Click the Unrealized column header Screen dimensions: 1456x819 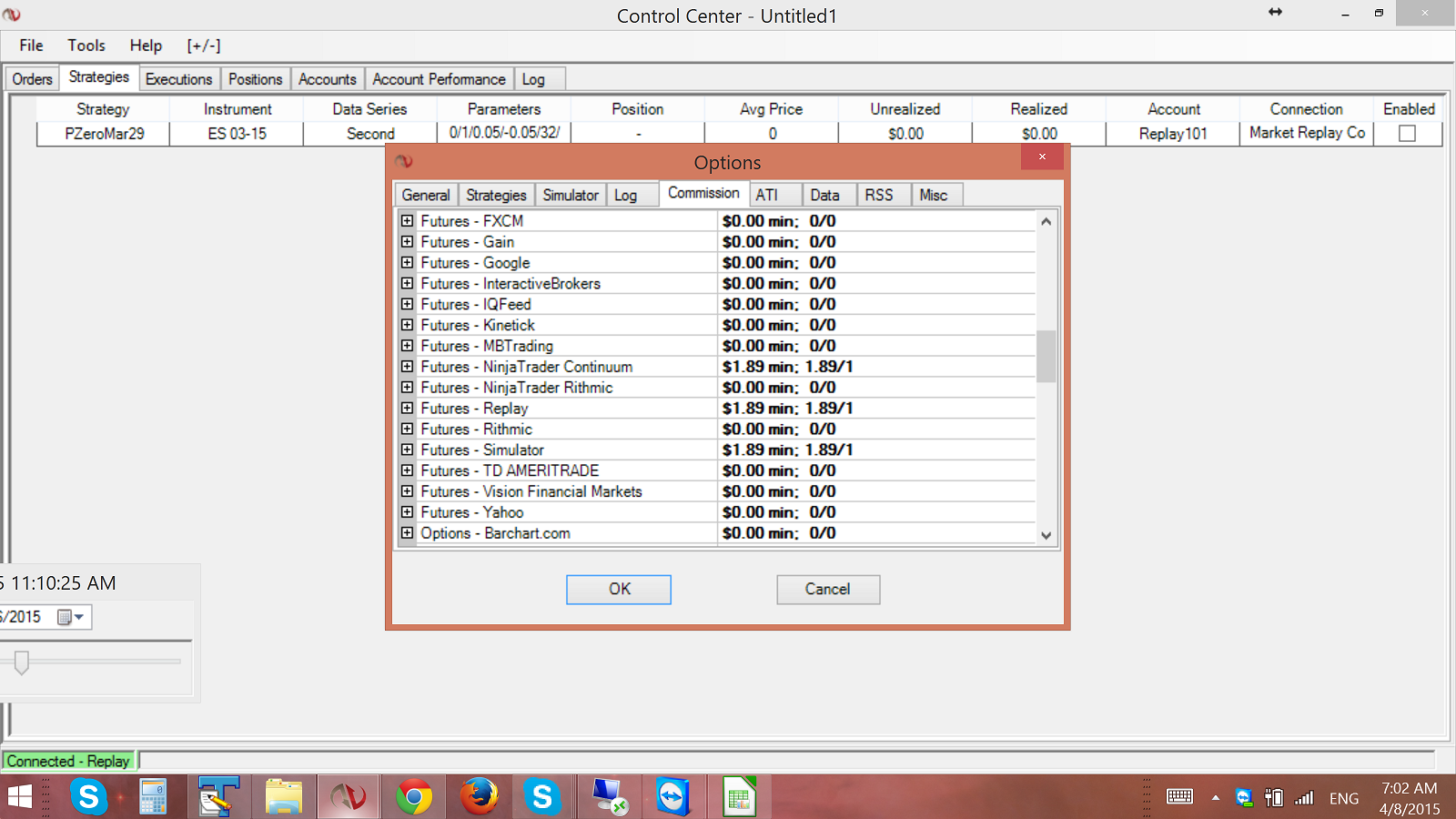(905, 109)
